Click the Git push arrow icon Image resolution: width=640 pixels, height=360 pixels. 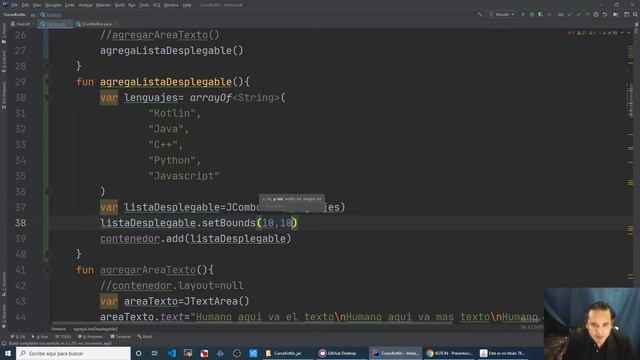click(x=587, y=15)
